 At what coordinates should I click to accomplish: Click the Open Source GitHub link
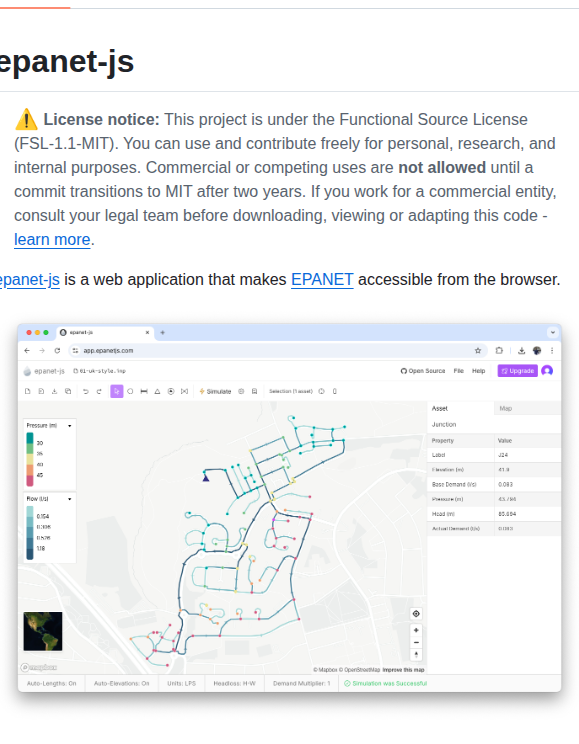pyautogui.click(x=423, y=371)
